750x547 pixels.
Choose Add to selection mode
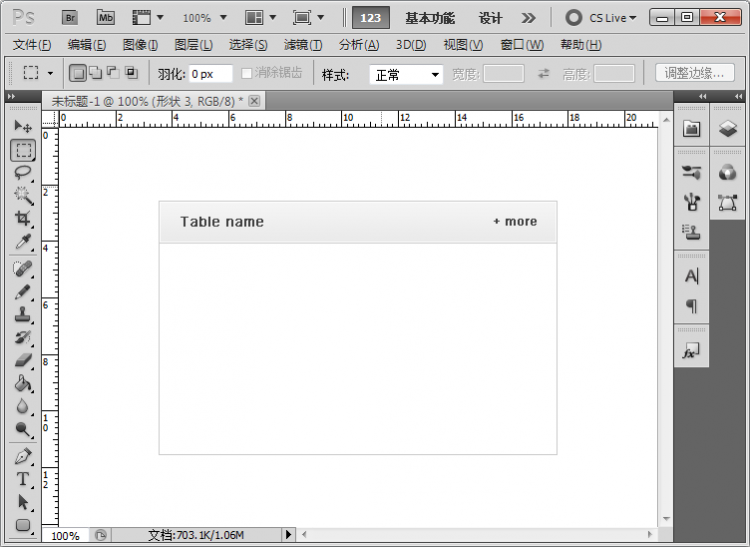point(96,73)
